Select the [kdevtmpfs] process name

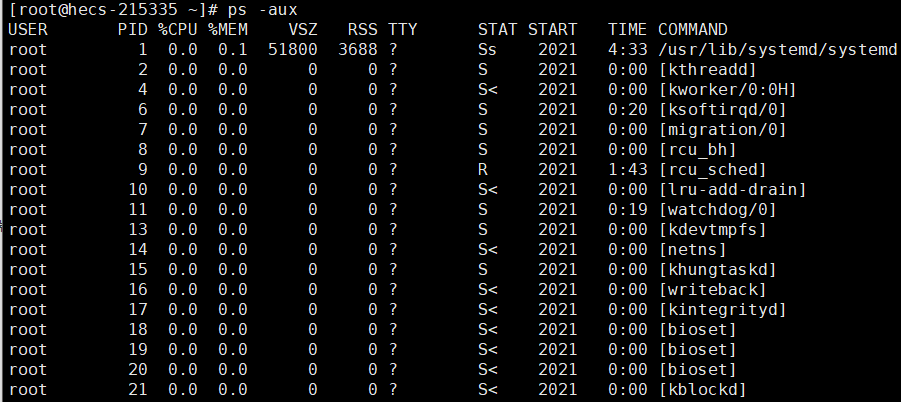713,230
